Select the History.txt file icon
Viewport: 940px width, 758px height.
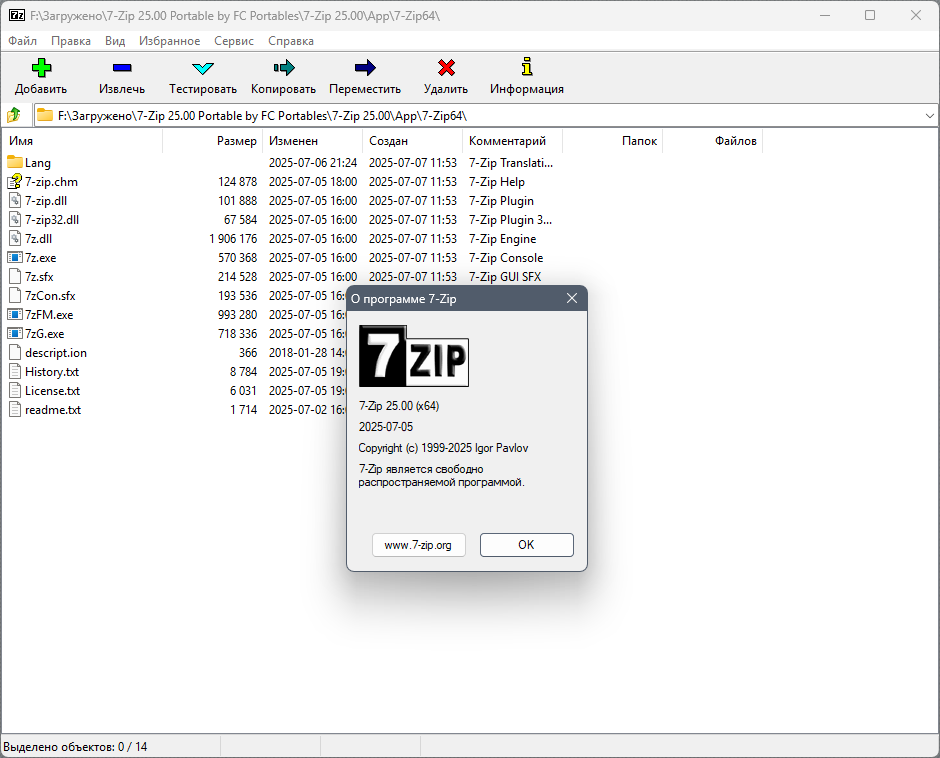tap(14, 371)
